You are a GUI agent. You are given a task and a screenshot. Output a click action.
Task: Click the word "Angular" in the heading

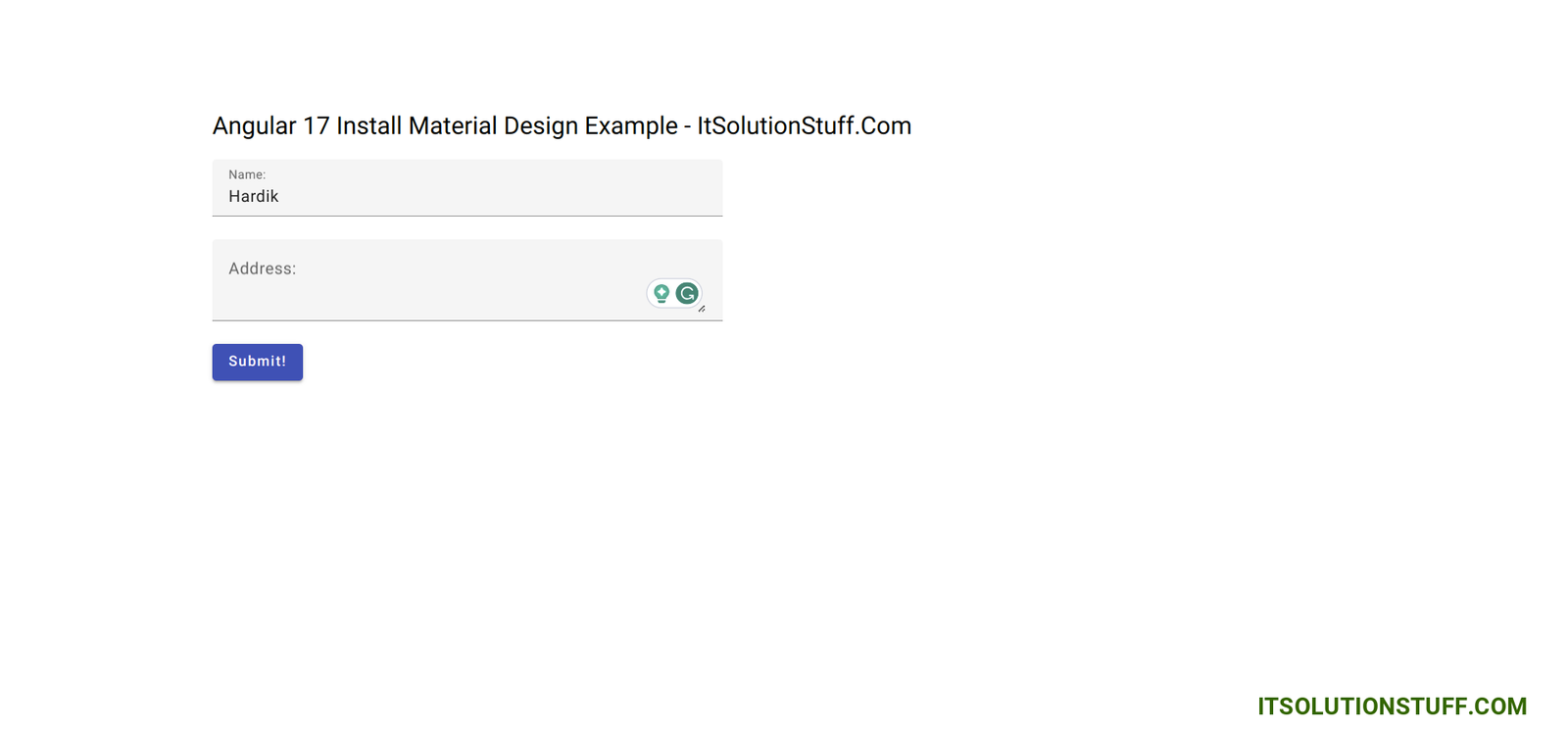[x=254, y=126]
